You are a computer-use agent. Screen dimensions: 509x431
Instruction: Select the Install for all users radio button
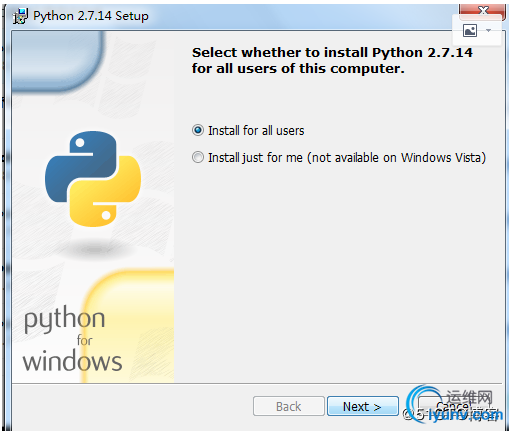(198, 130)
